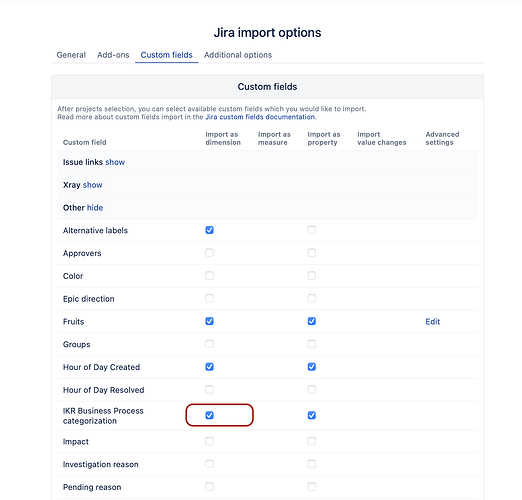The image size is (522, 500).
Task: Enable Impact import as dimension
Action: [x=209, y=441]
